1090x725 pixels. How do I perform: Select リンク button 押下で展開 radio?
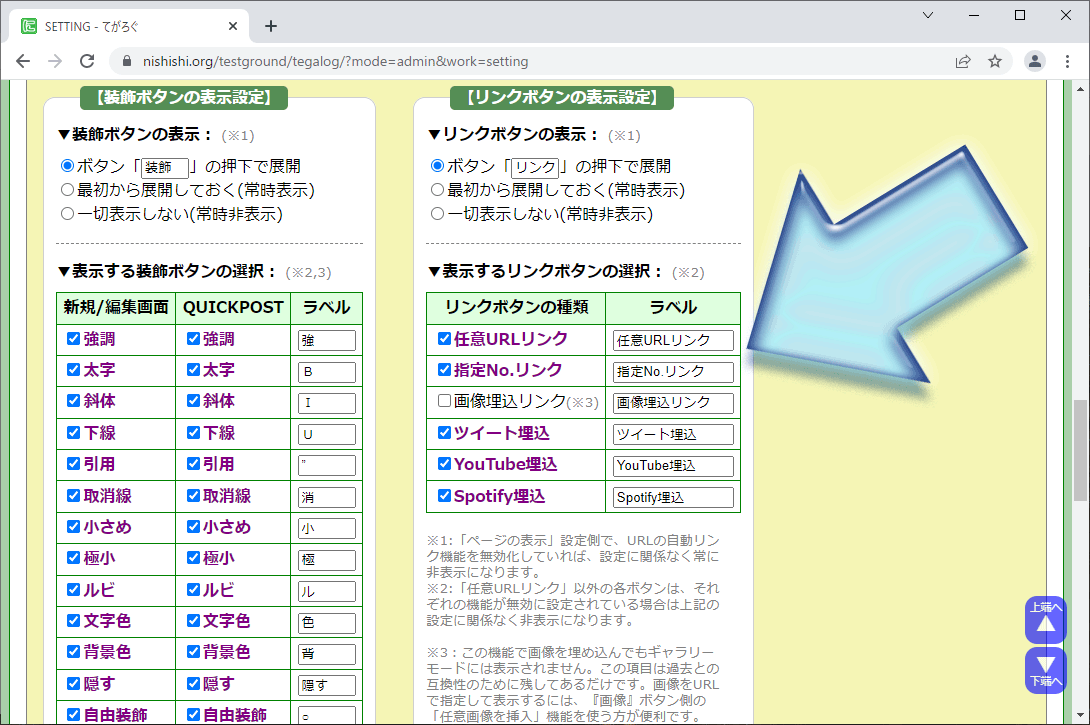tap(437, 165)
